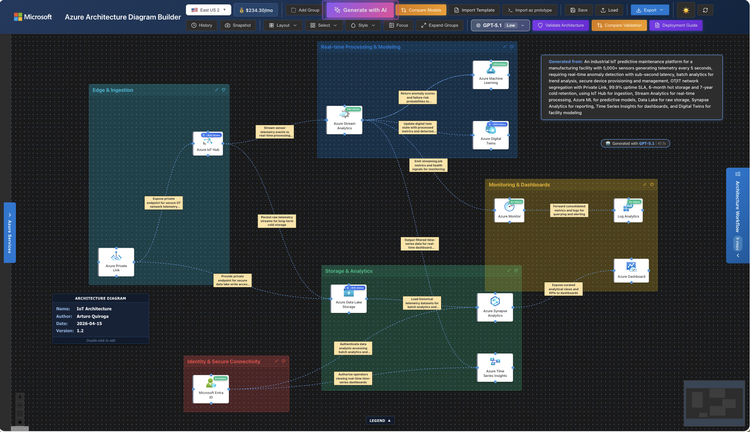Click Expand Groups

pos(440,25)
